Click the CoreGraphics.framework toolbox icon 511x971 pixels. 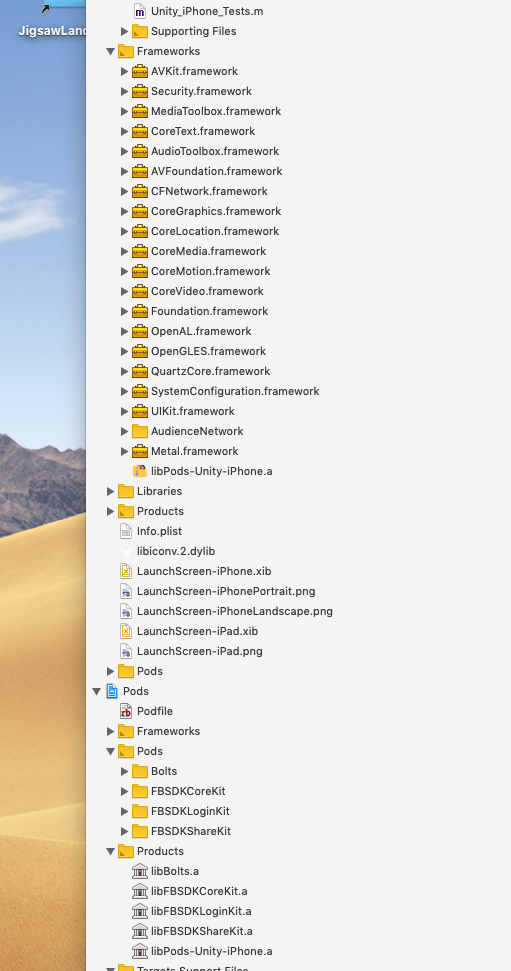tap(140, 211)
